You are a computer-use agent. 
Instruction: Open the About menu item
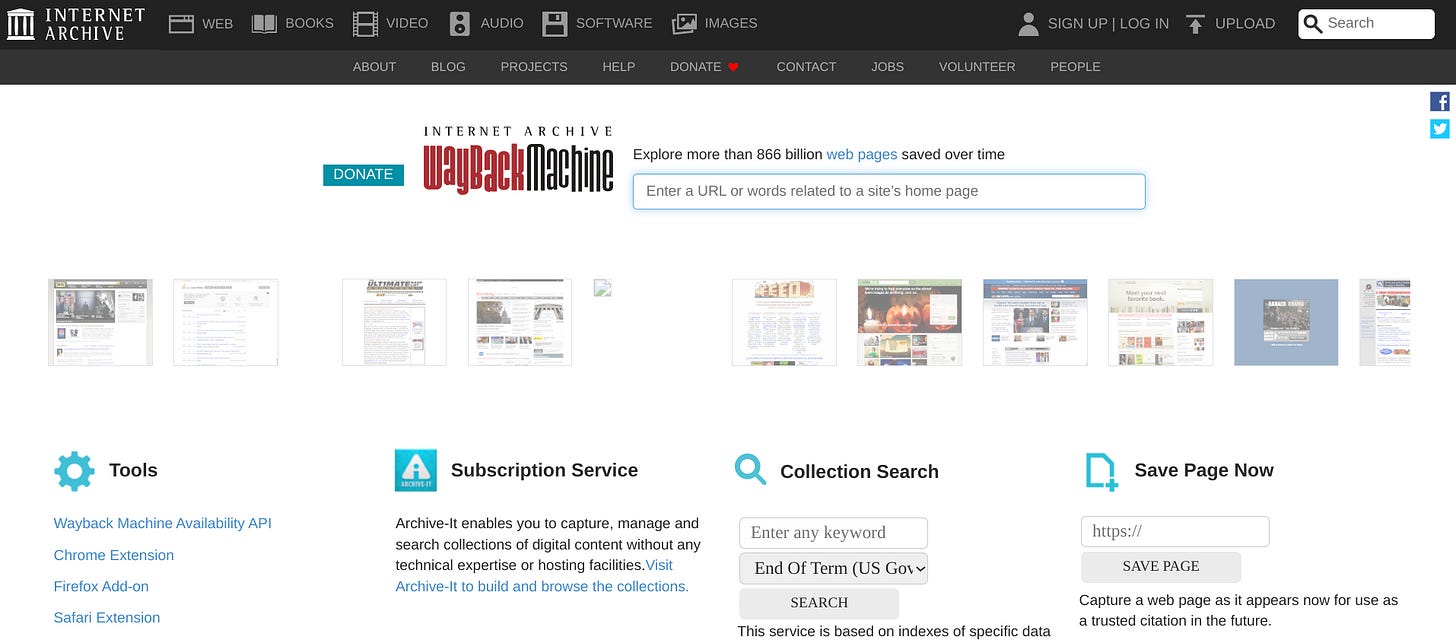(x=374, y=67)
